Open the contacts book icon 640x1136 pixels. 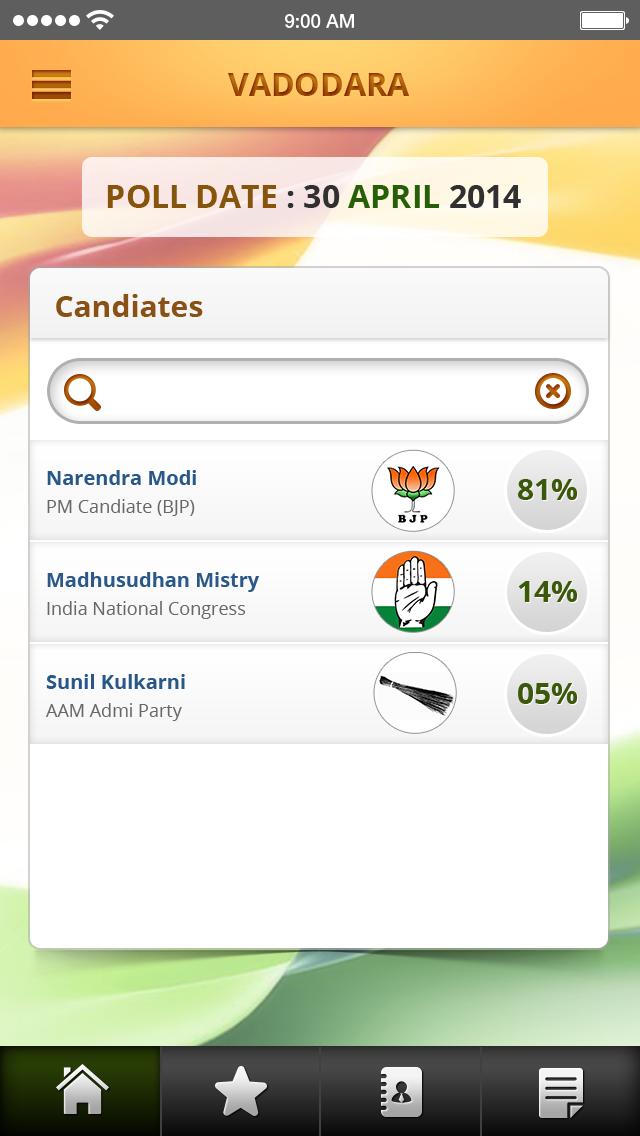pos(399,1091)
